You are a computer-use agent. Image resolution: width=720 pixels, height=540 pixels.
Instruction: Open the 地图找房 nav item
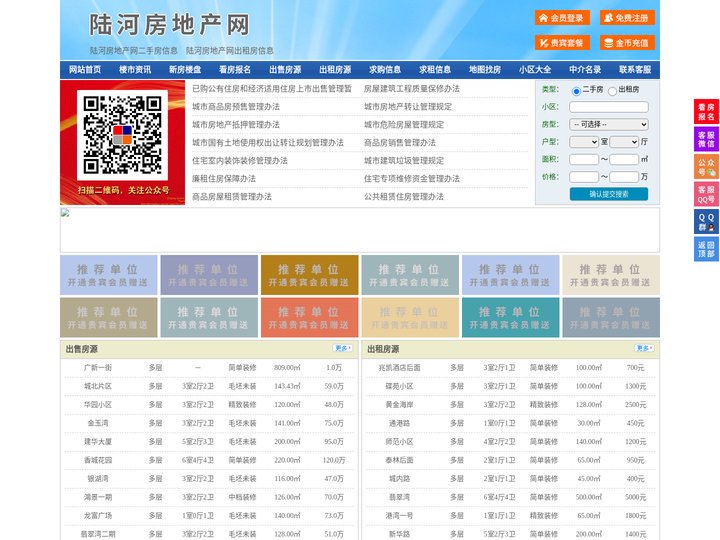tap(485, 70)
